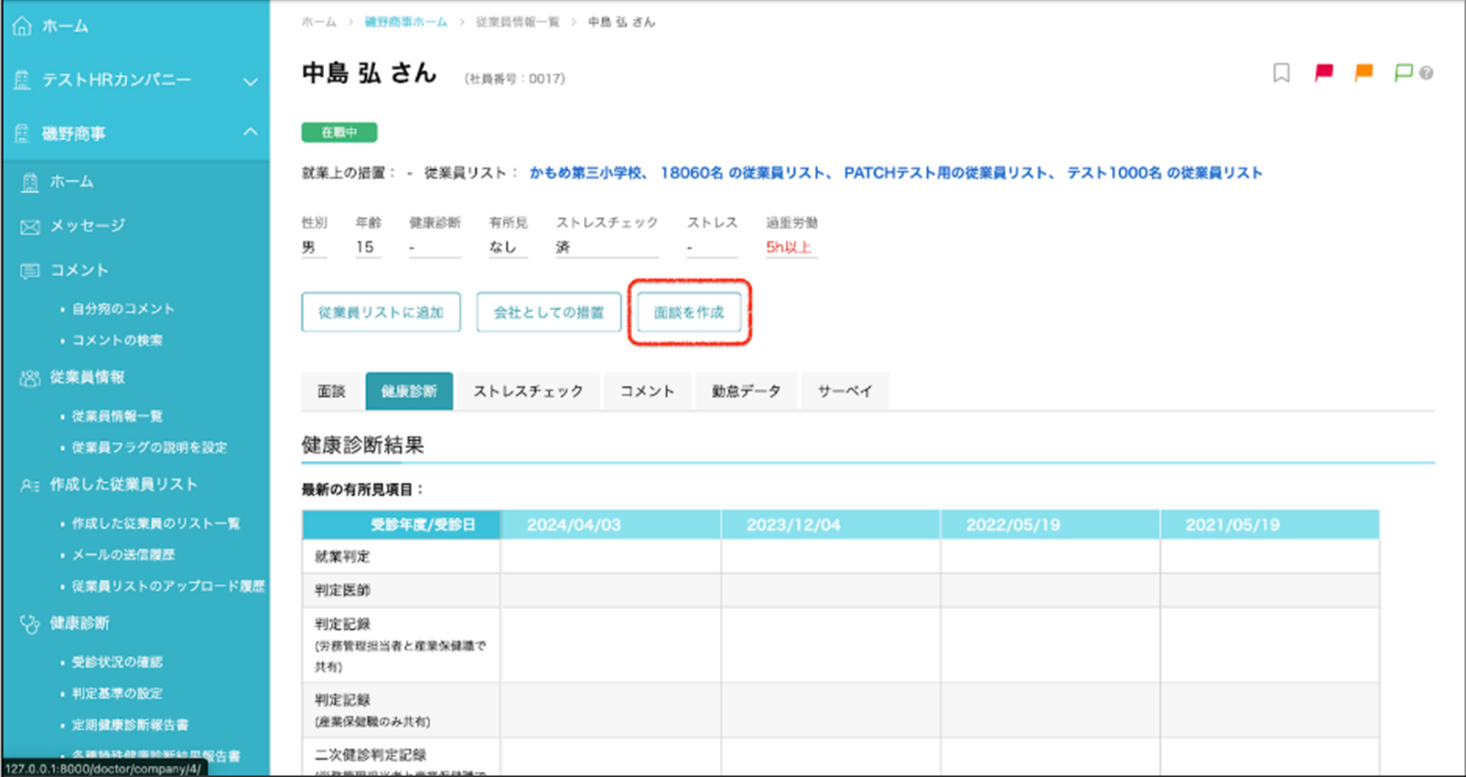Collapse the 磯野商事 section chevron
This screenshot has height=777, width=1466.
[250, 133]
